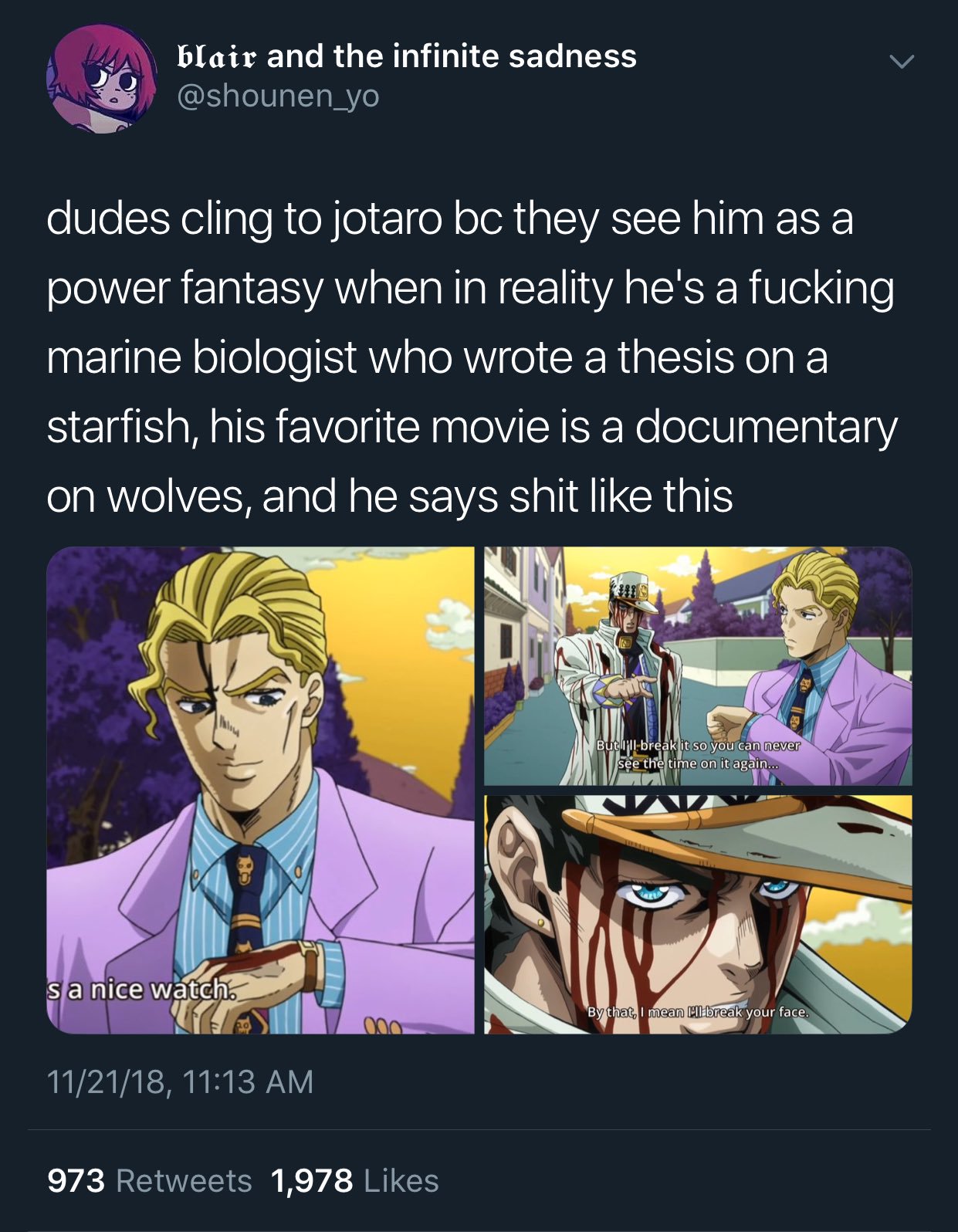Click the "But I'll break it" subtitle caption

tap(699, 755)
